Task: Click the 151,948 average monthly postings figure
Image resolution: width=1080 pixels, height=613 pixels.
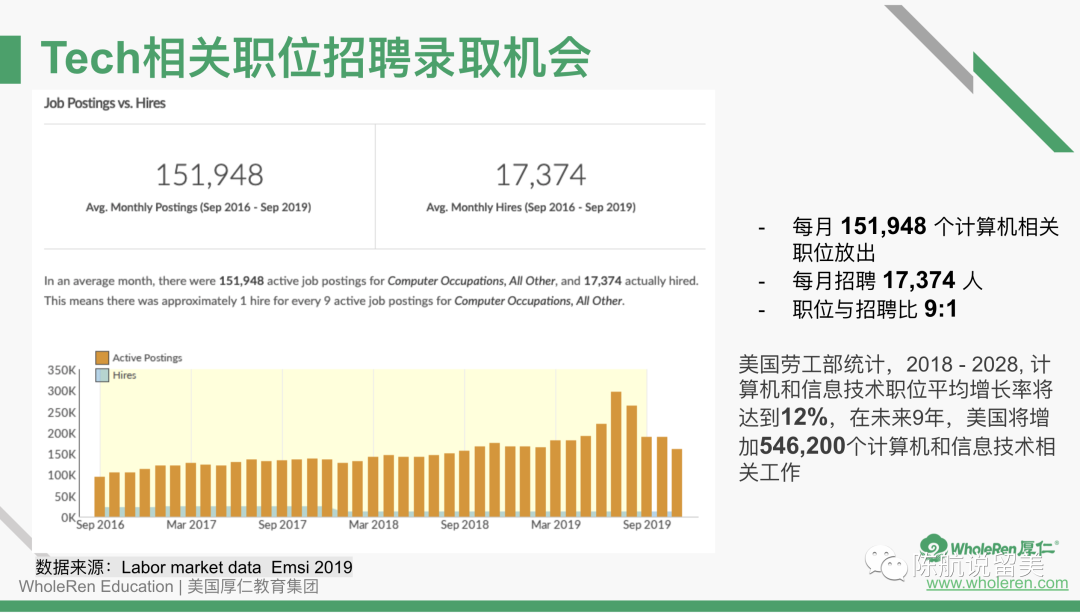Action: (x=209, y=175)
